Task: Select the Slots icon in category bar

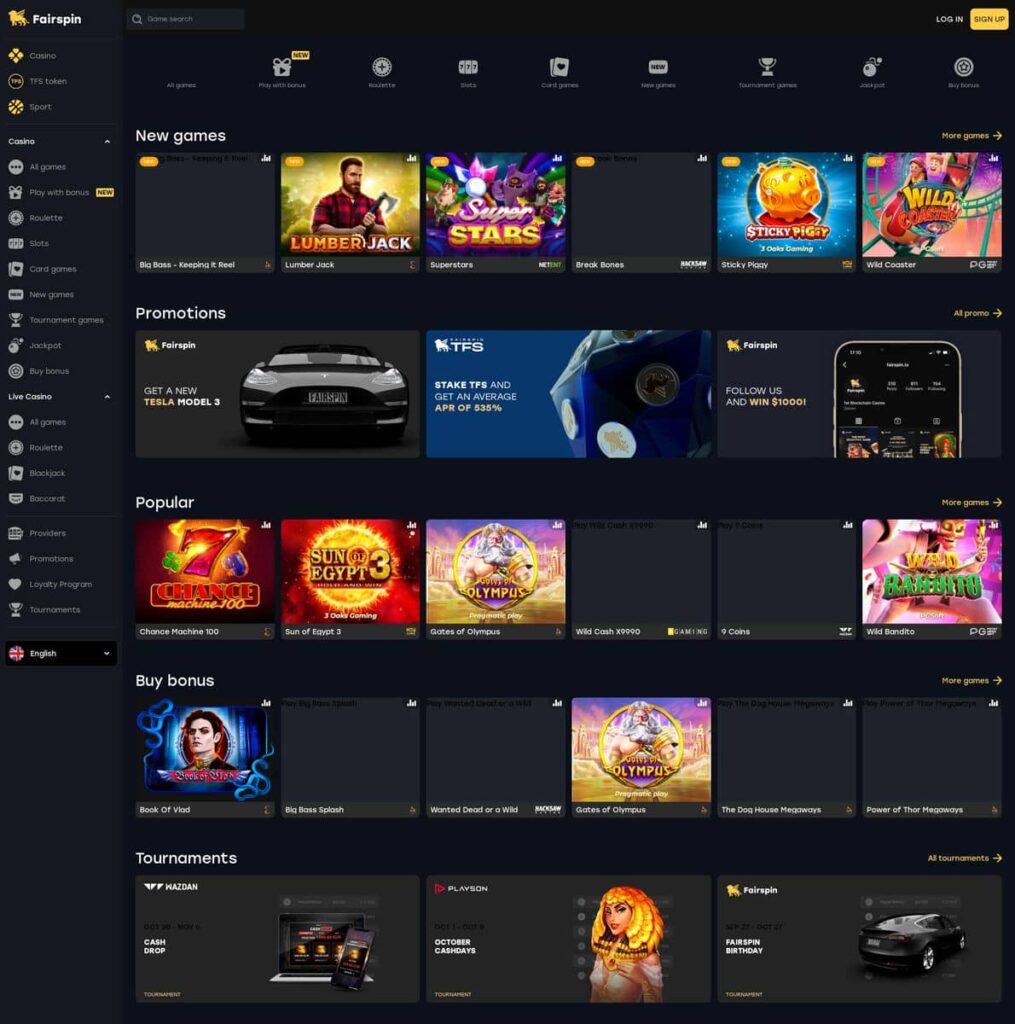Action: pyautogui.click(x=468, y=67)
